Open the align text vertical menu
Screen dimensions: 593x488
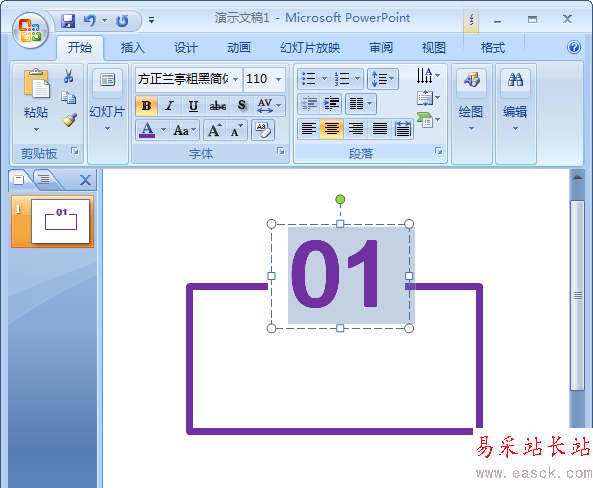click(428, 98)
